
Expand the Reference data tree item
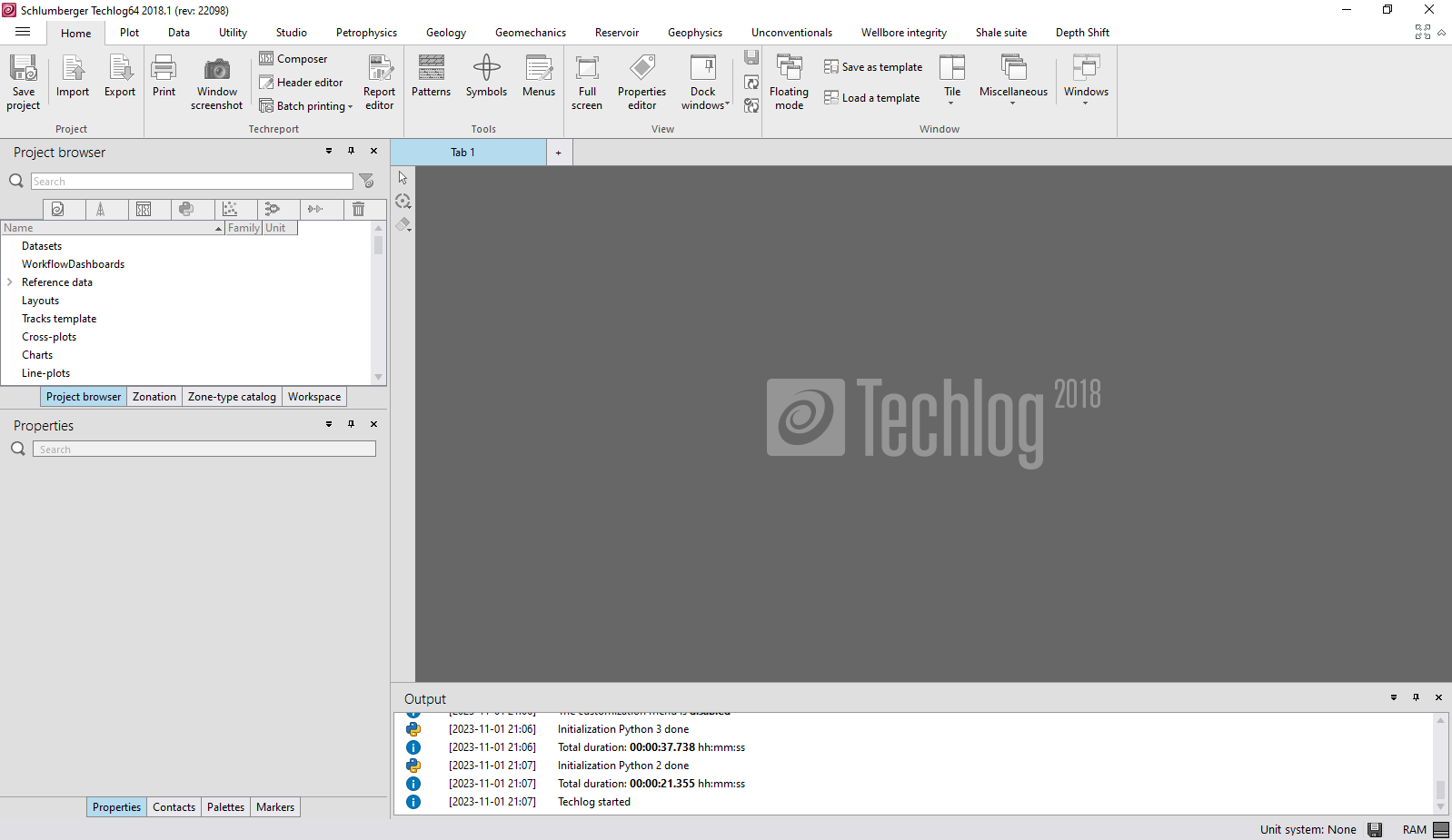[x=10, y=282]
